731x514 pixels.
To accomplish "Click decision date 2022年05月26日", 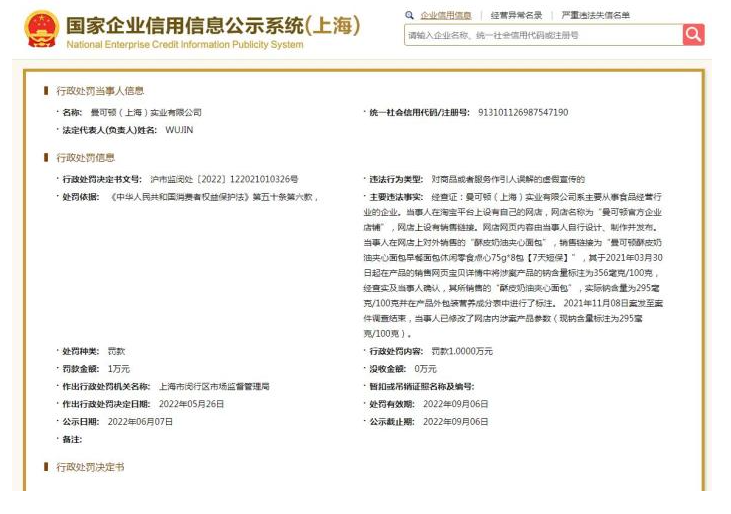I will (191, 404).
